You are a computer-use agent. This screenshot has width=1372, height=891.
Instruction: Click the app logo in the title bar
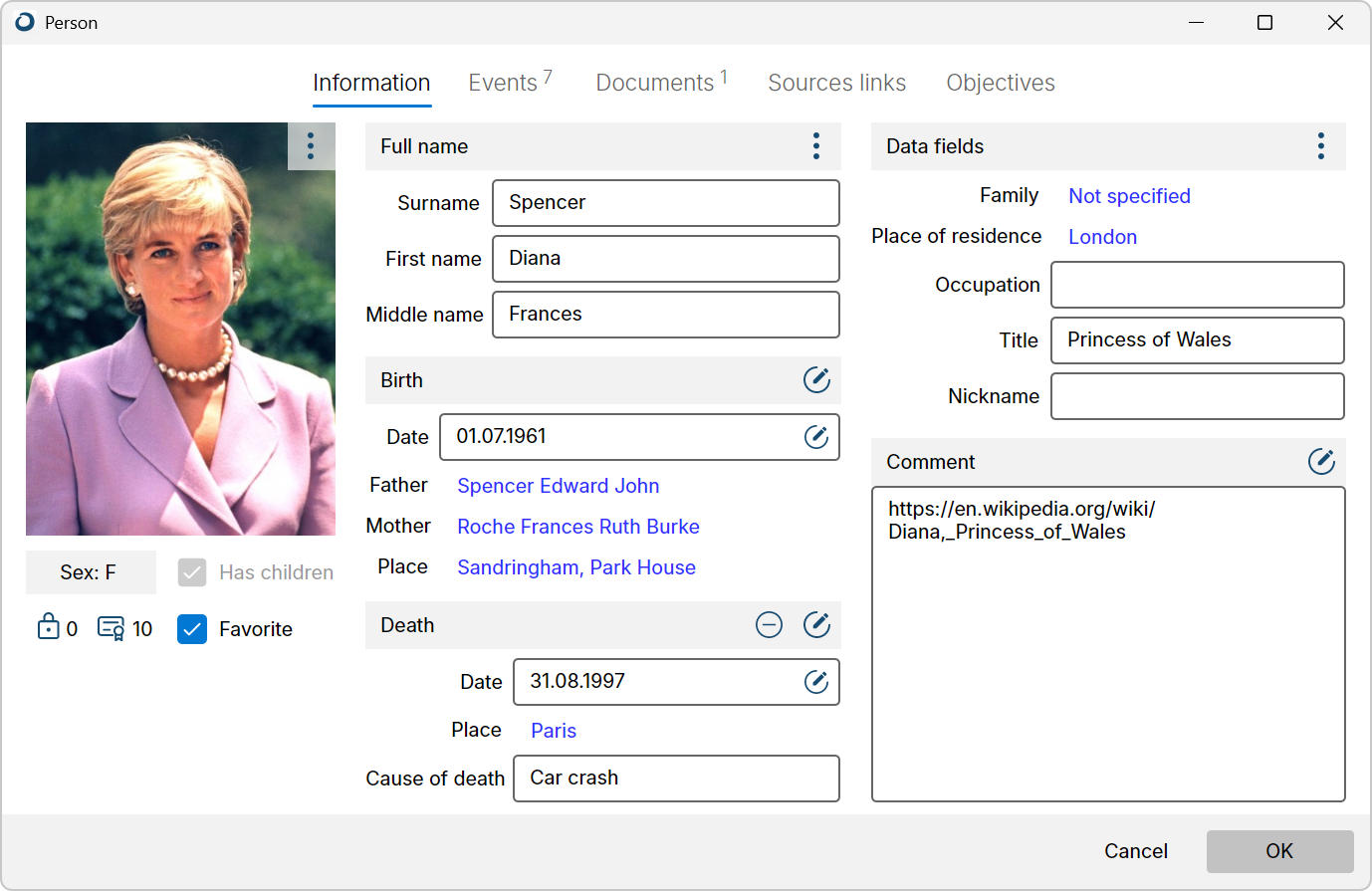pos(23,22)
